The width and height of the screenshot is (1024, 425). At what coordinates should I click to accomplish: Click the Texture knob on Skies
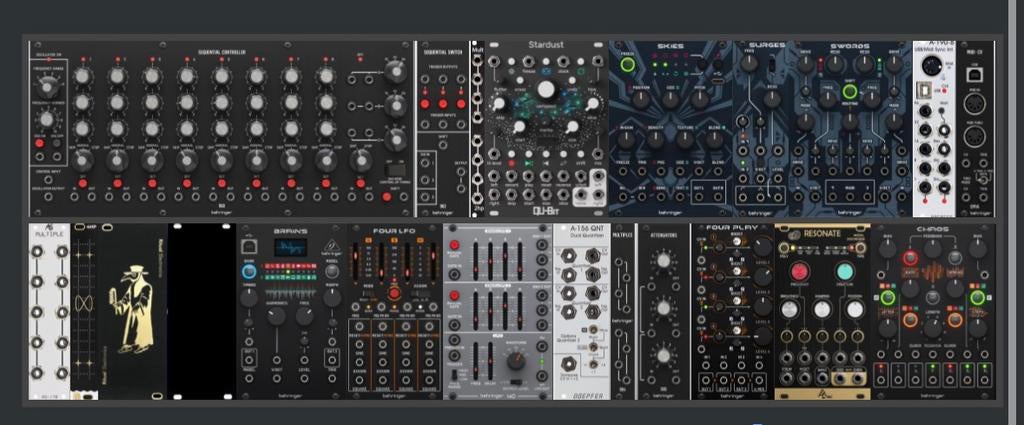(685, 139)
